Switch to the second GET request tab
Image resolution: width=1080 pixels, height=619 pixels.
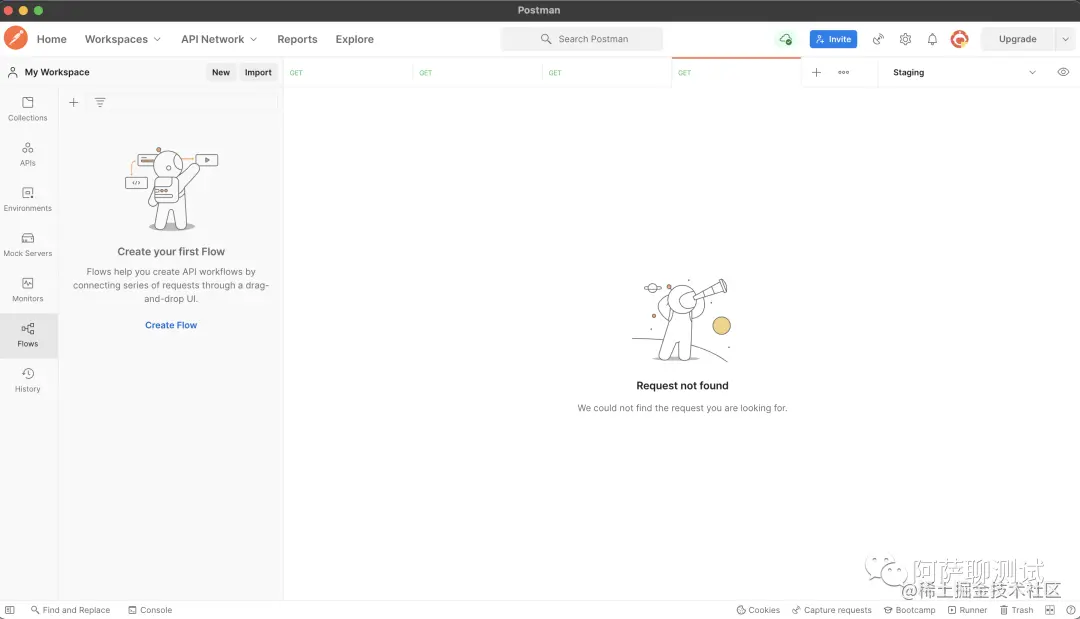[477, 72]
